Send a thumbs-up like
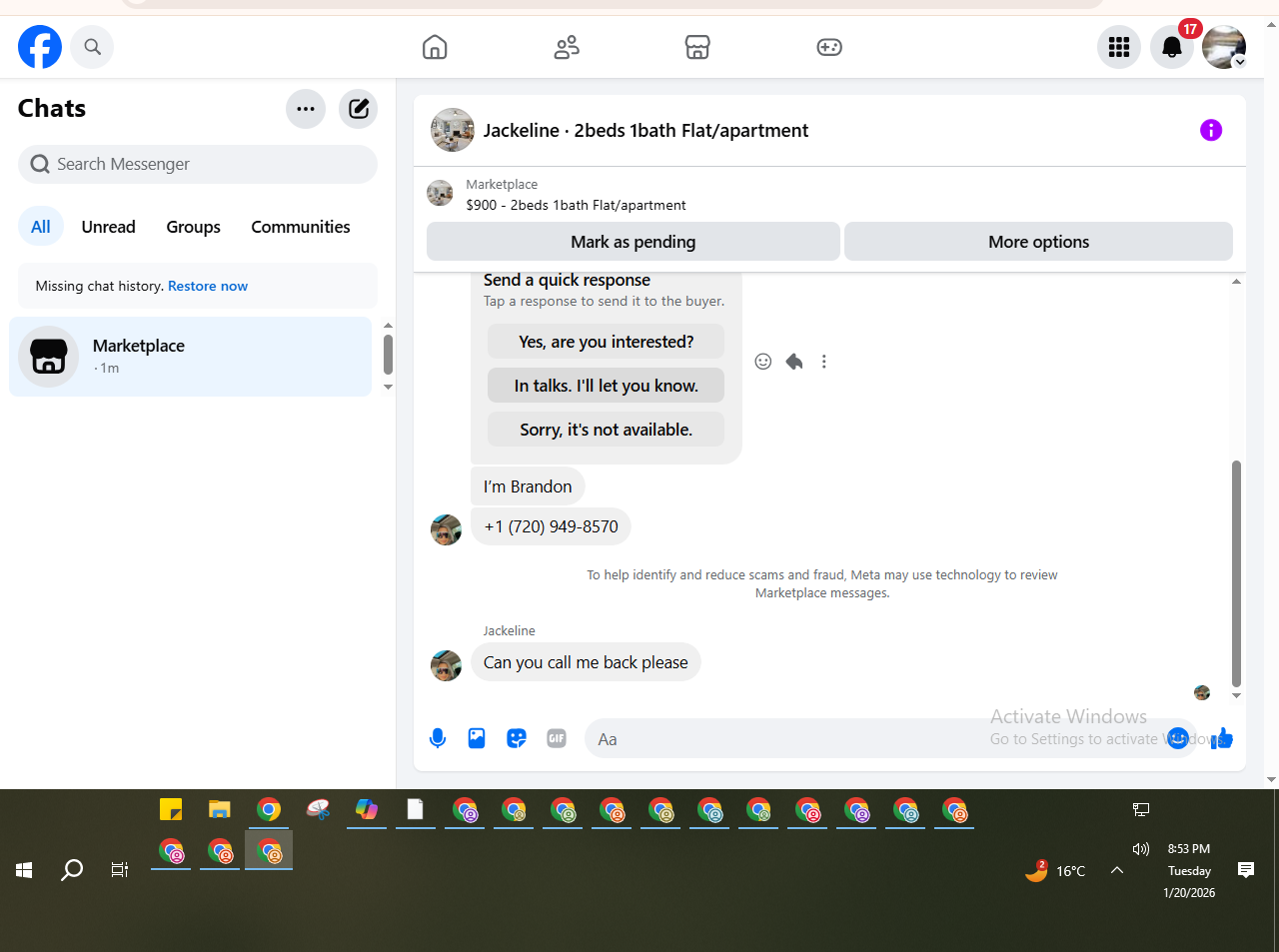1279x952 pixels. [x=1222, y=738]
